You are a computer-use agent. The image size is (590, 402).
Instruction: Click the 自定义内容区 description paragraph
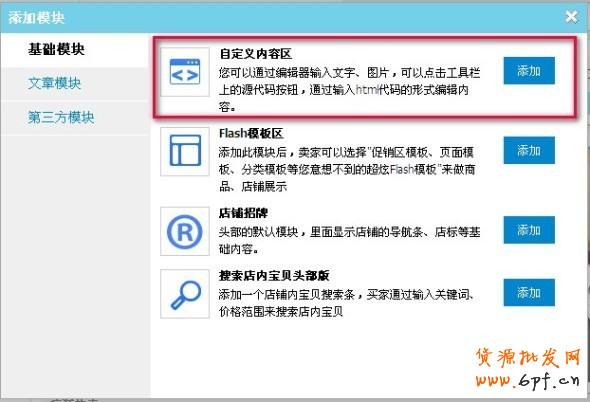[350, 90]
